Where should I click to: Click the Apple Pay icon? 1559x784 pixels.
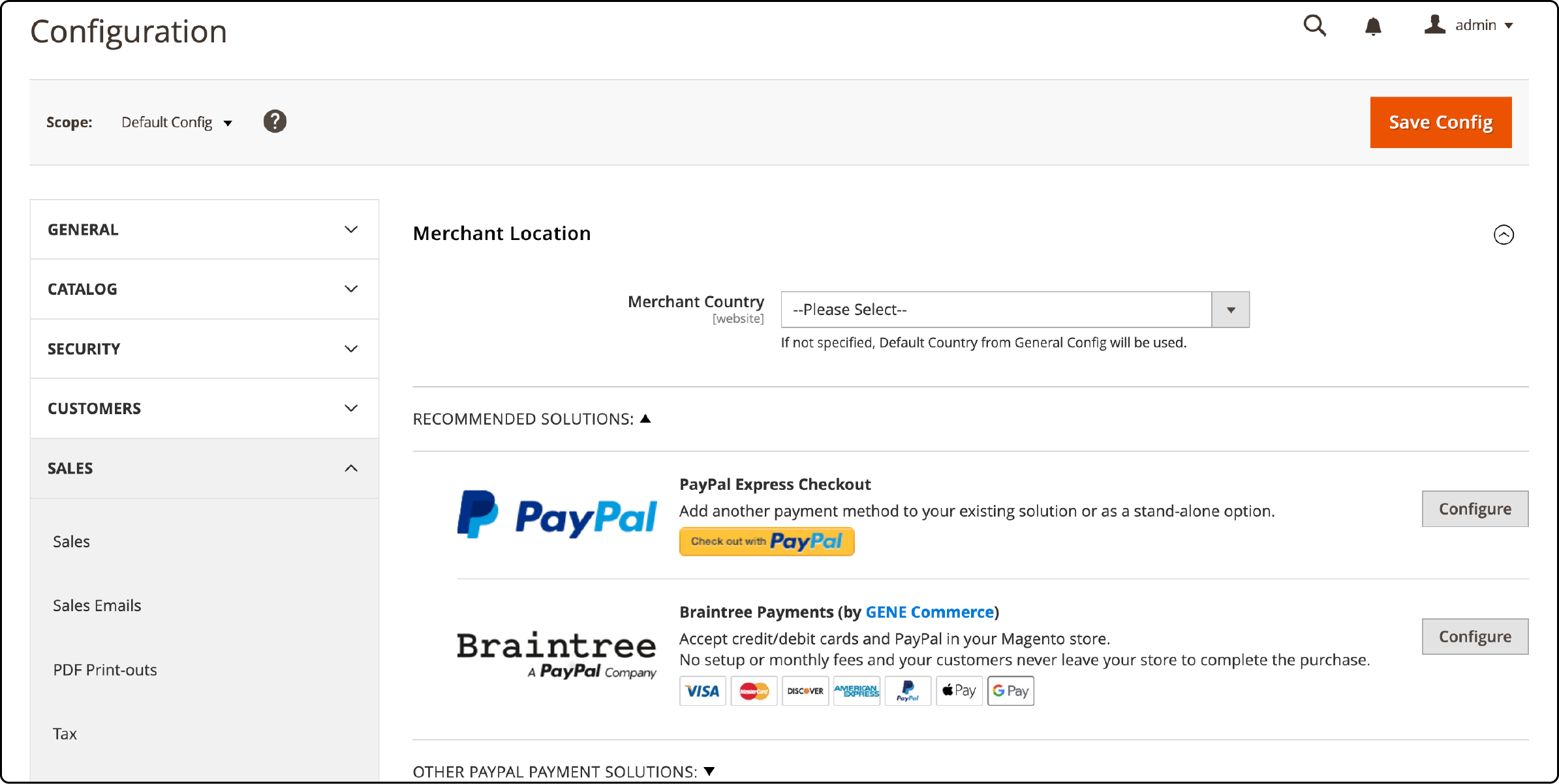959,691
